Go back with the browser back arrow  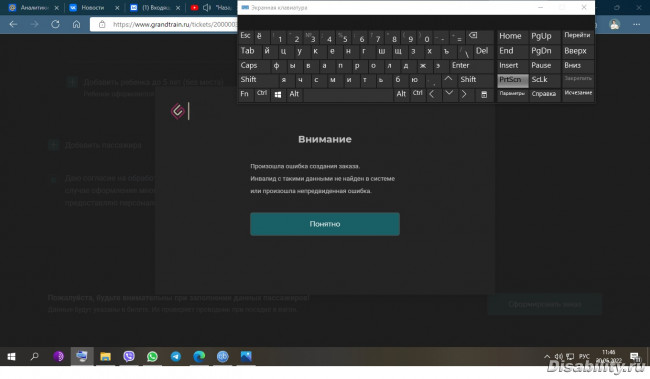point(13,24)
